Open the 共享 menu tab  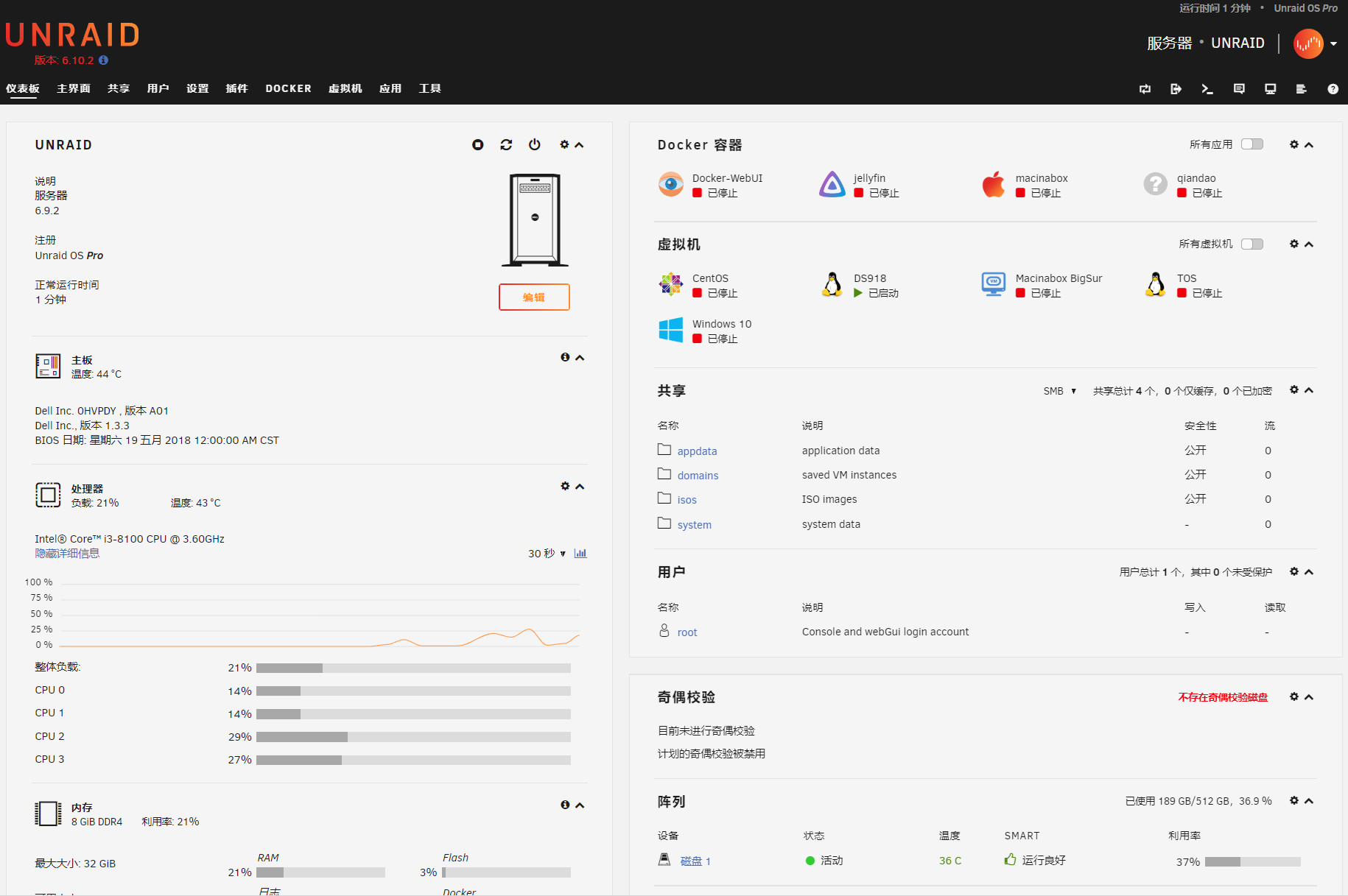tap(119, 88)
